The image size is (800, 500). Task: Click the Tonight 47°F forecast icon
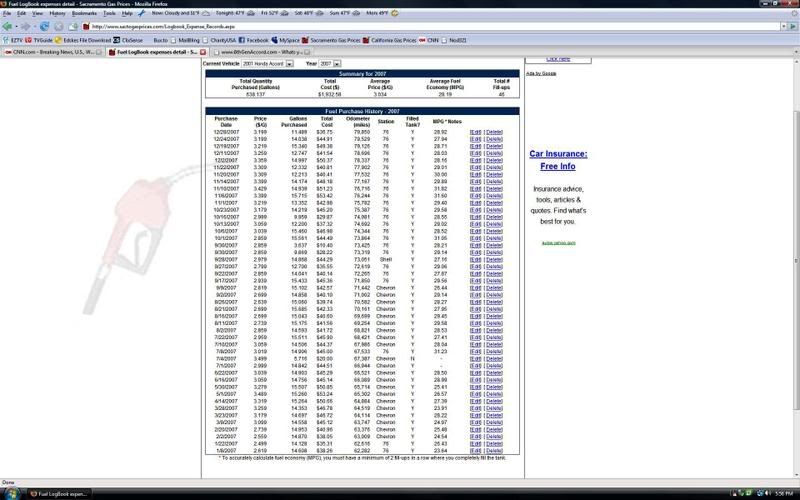(253, 13)
